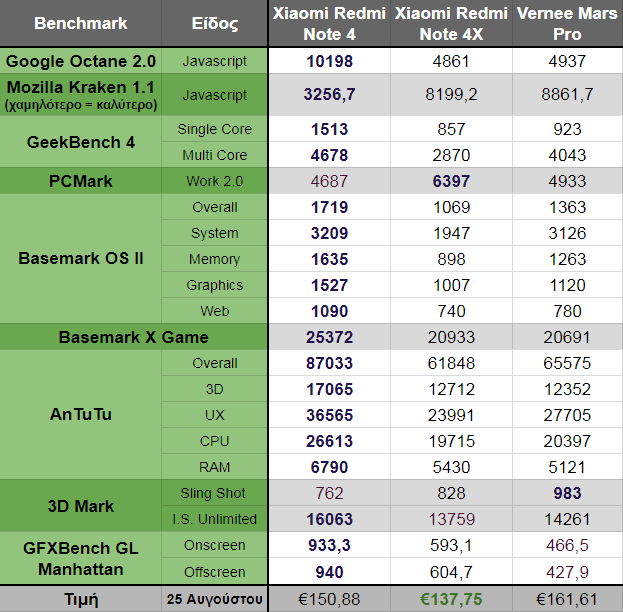Select the price €161,61

567,599
